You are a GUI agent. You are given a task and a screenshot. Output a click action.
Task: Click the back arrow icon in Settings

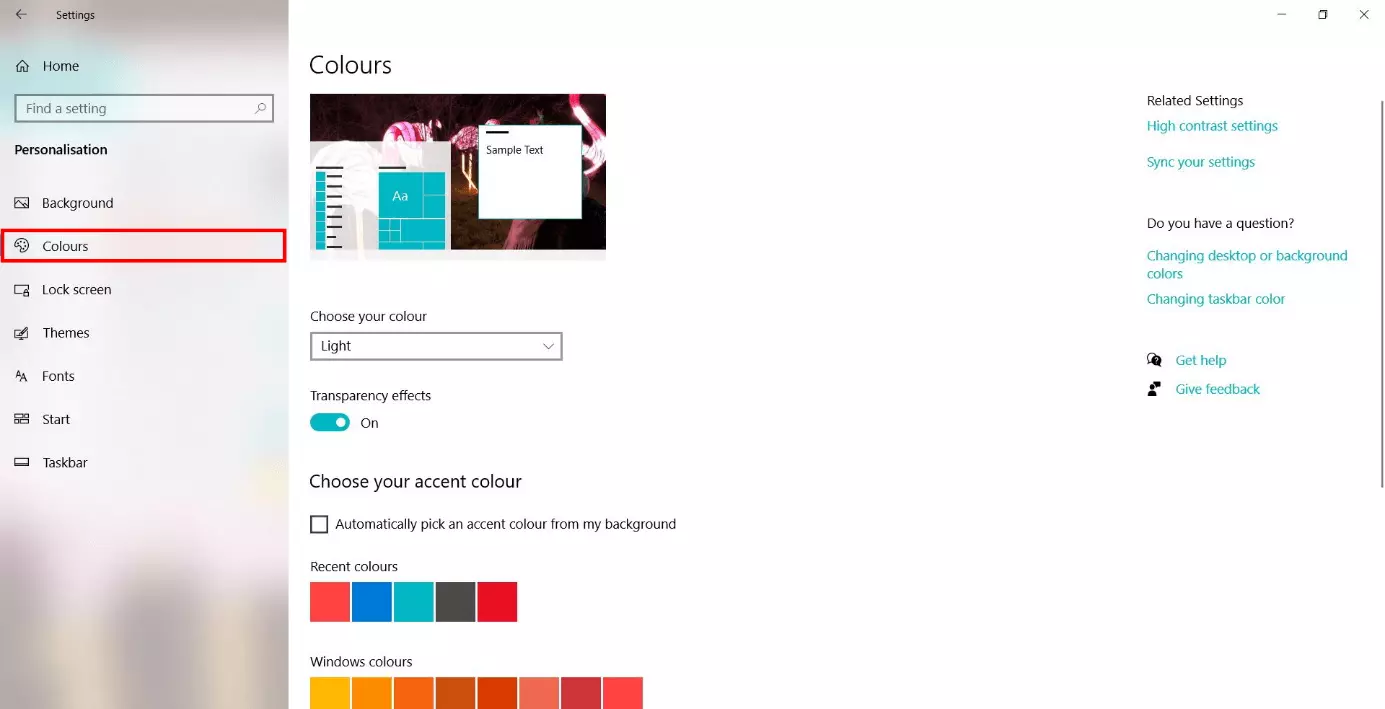pyautogui.click(x=21, y=15)
